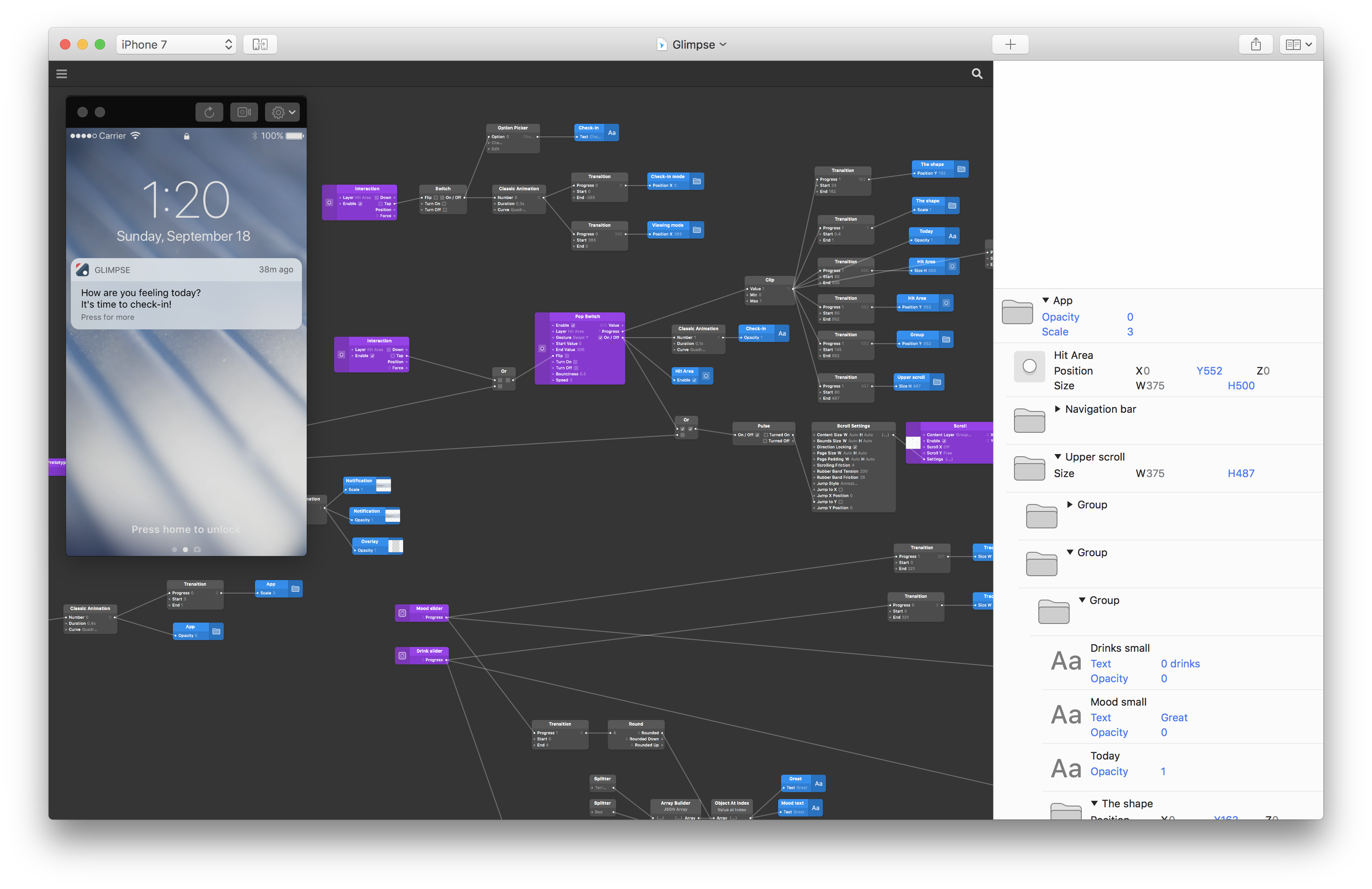Screen dimensions: 1372x889
Task: Select the Object At Index patch title
Action: pyautogui.click(x=732, y=803)
